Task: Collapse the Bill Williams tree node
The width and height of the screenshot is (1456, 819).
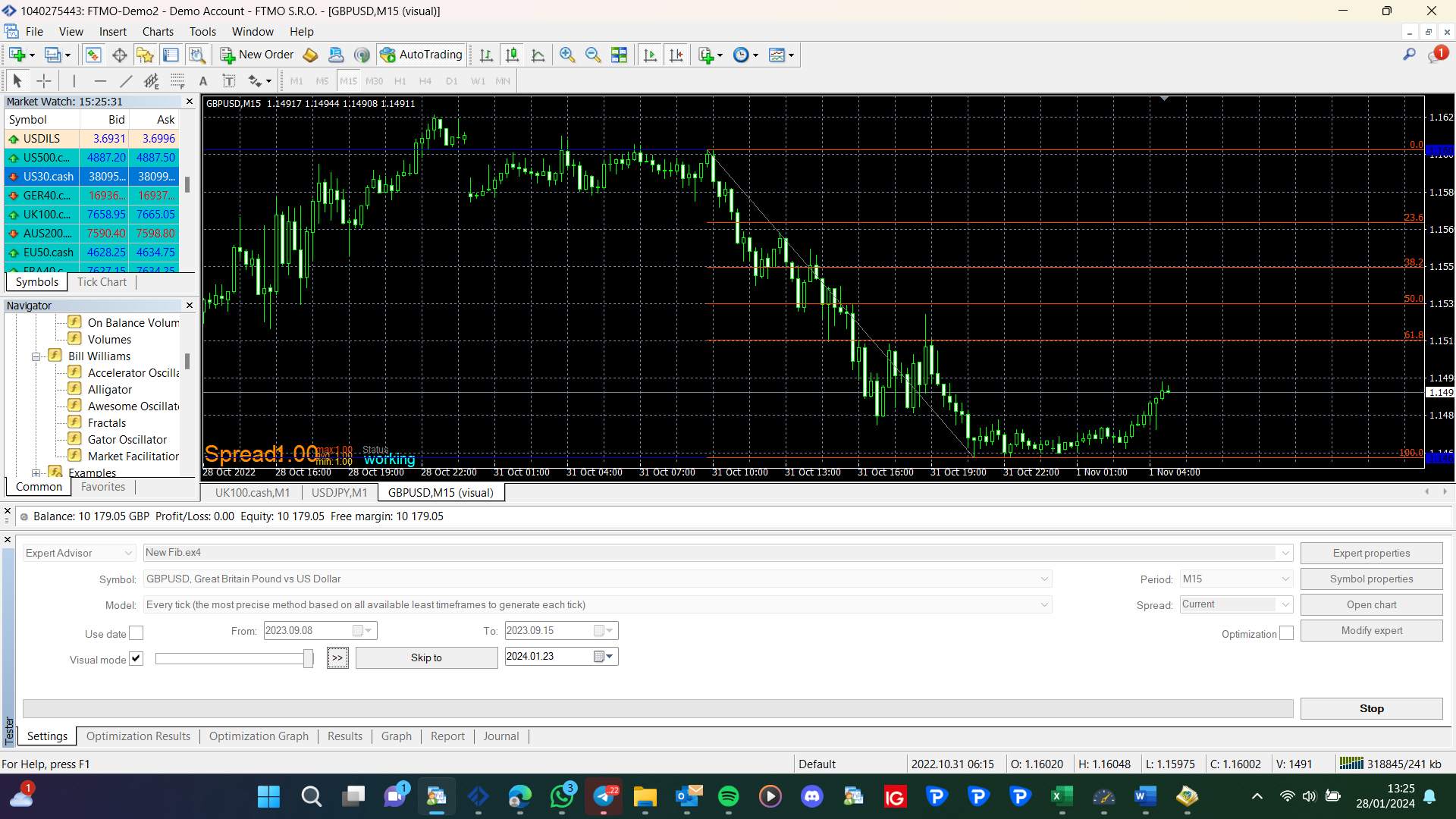Action: pyautogui.click(x=36, y=356)
